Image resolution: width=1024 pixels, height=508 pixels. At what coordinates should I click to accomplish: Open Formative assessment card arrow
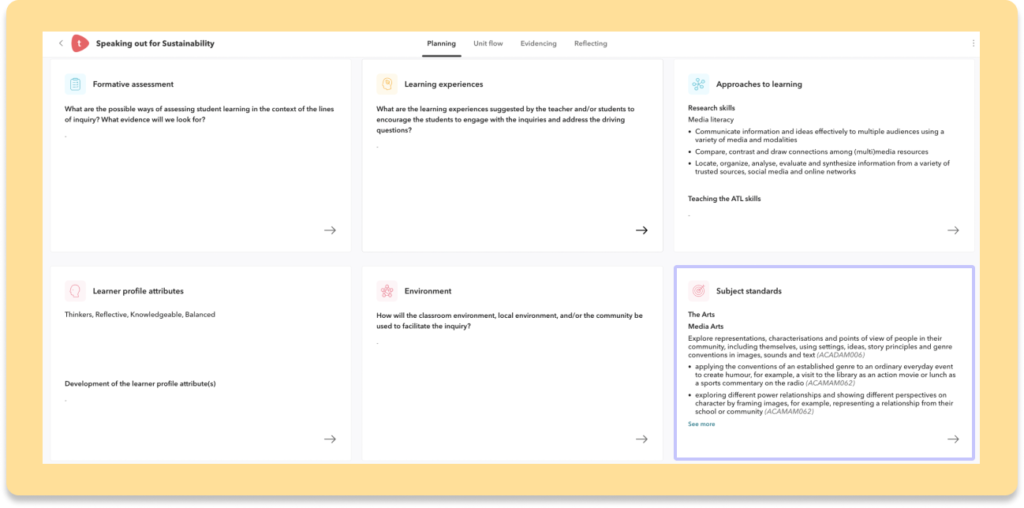click(330, 230)
